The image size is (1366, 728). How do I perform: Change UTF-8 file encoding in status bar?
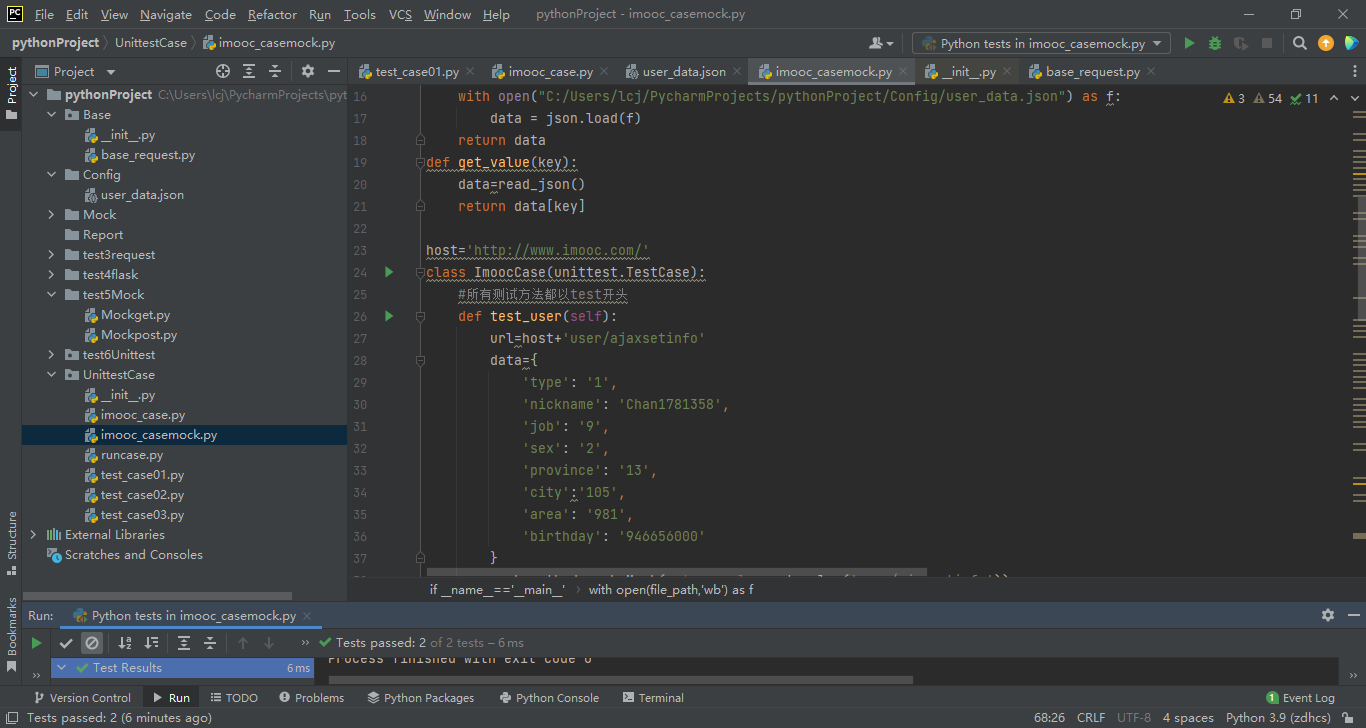click(x=1134, y=718)
